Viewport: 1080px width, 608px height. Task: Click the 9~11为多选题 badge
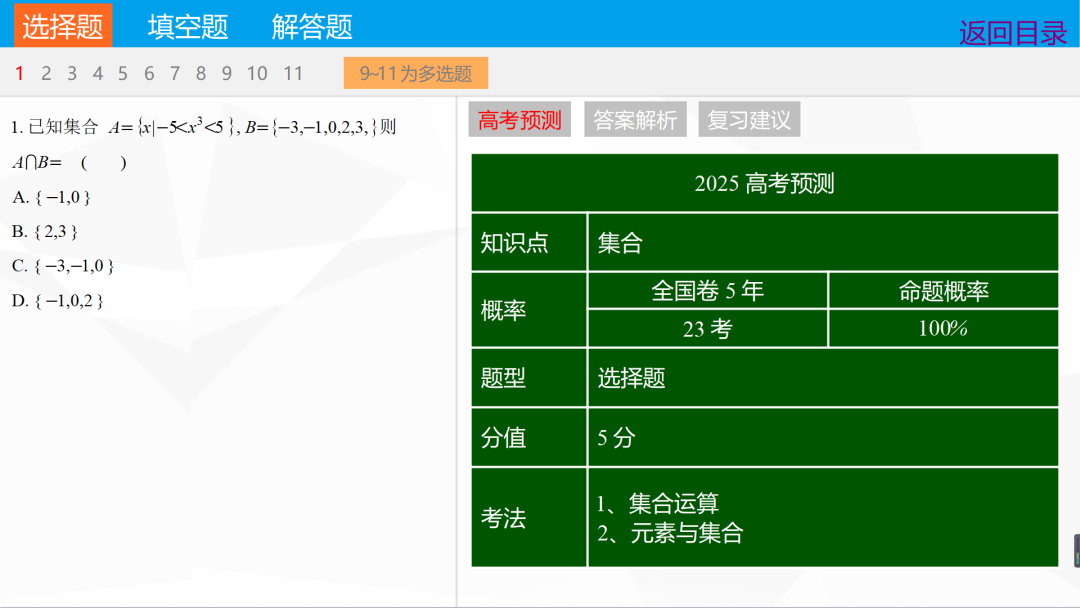click(x=415, y=72)
